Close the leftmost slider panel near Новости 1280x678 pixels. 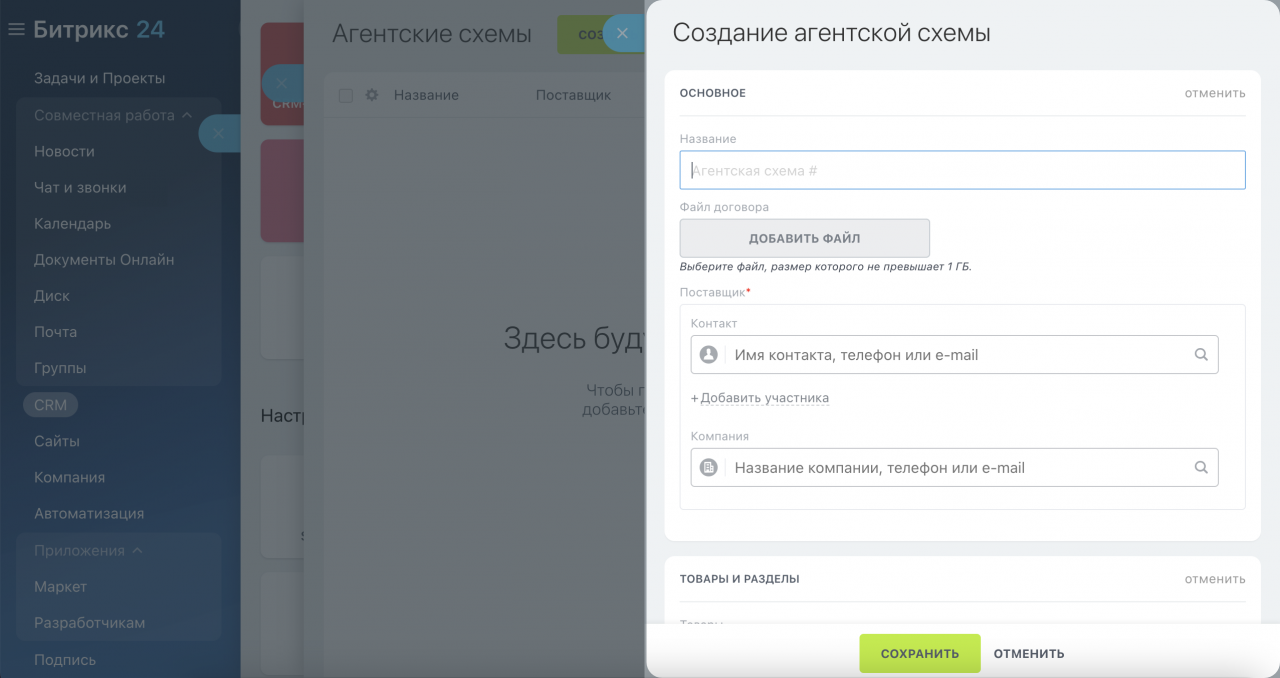218,133
